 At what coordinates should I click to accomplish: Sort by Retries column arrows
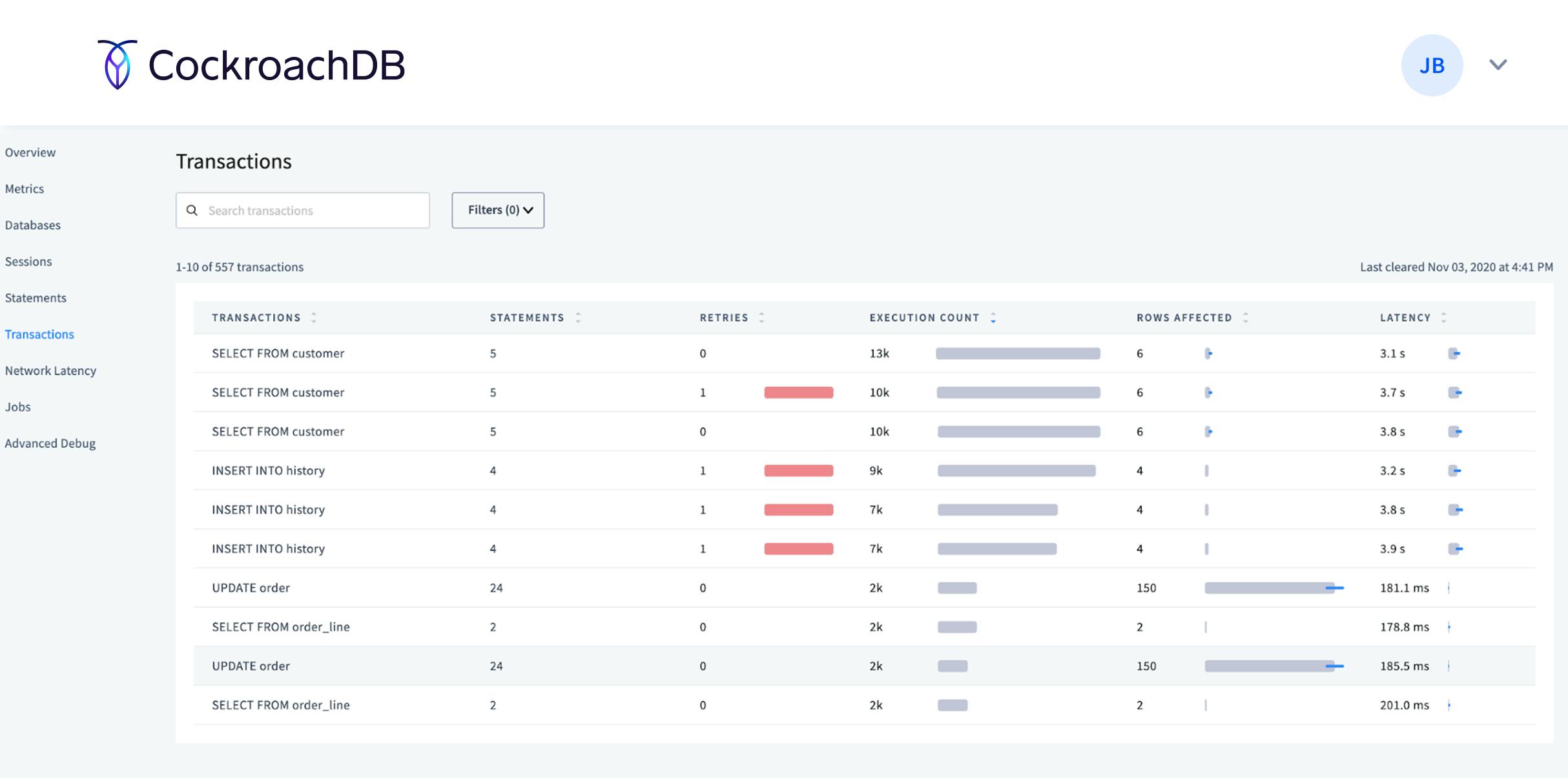(761, 317)
